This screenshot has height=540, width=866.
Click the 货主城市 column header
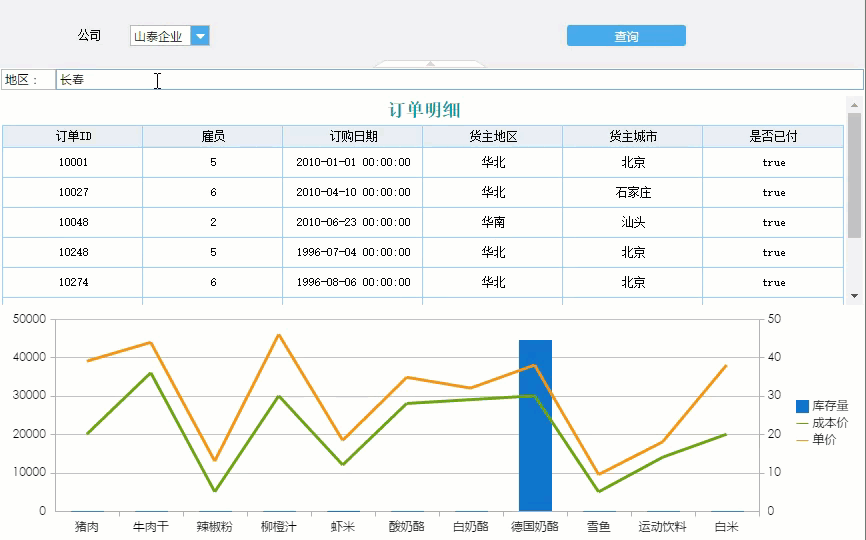point(633,136)
